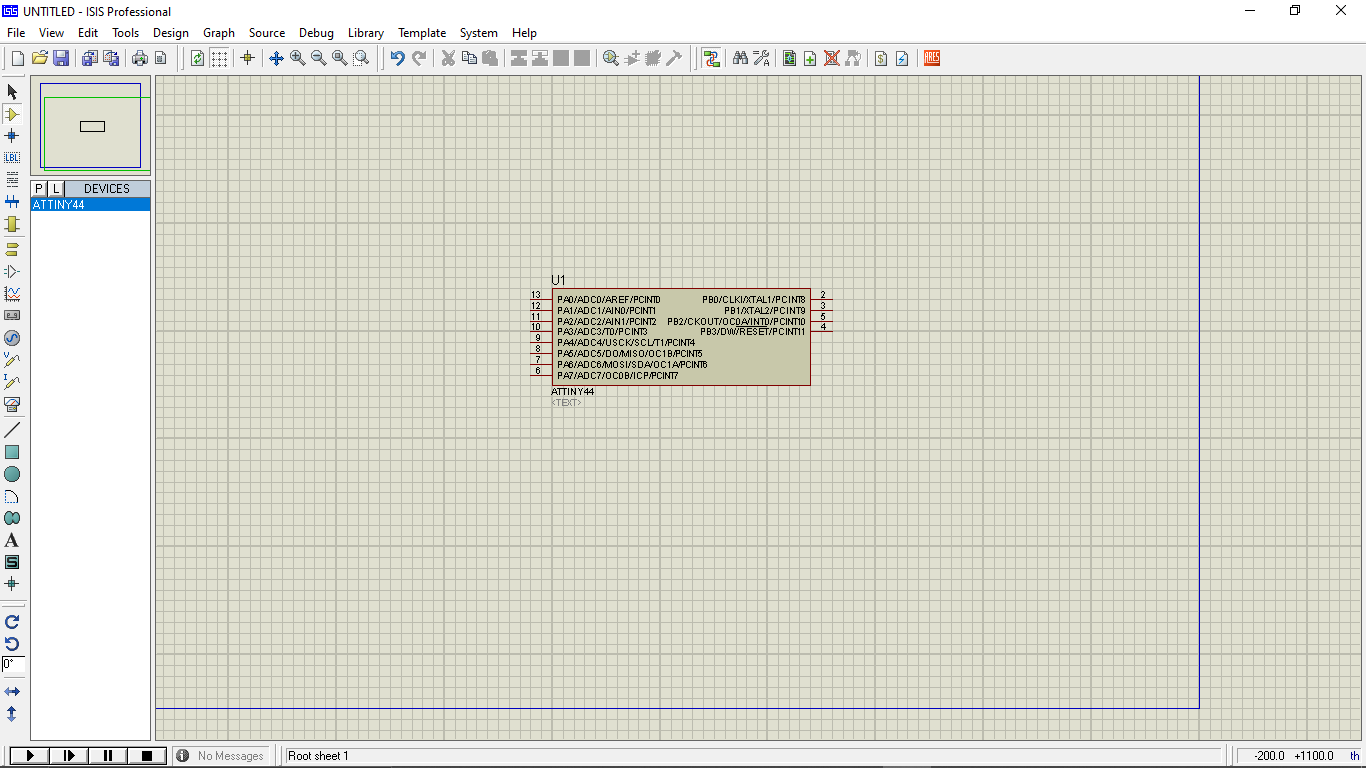The height and width of the screenshot is (768, 1366).
Task: Copy selection to clipboard
Action: [x=469, y=58]
